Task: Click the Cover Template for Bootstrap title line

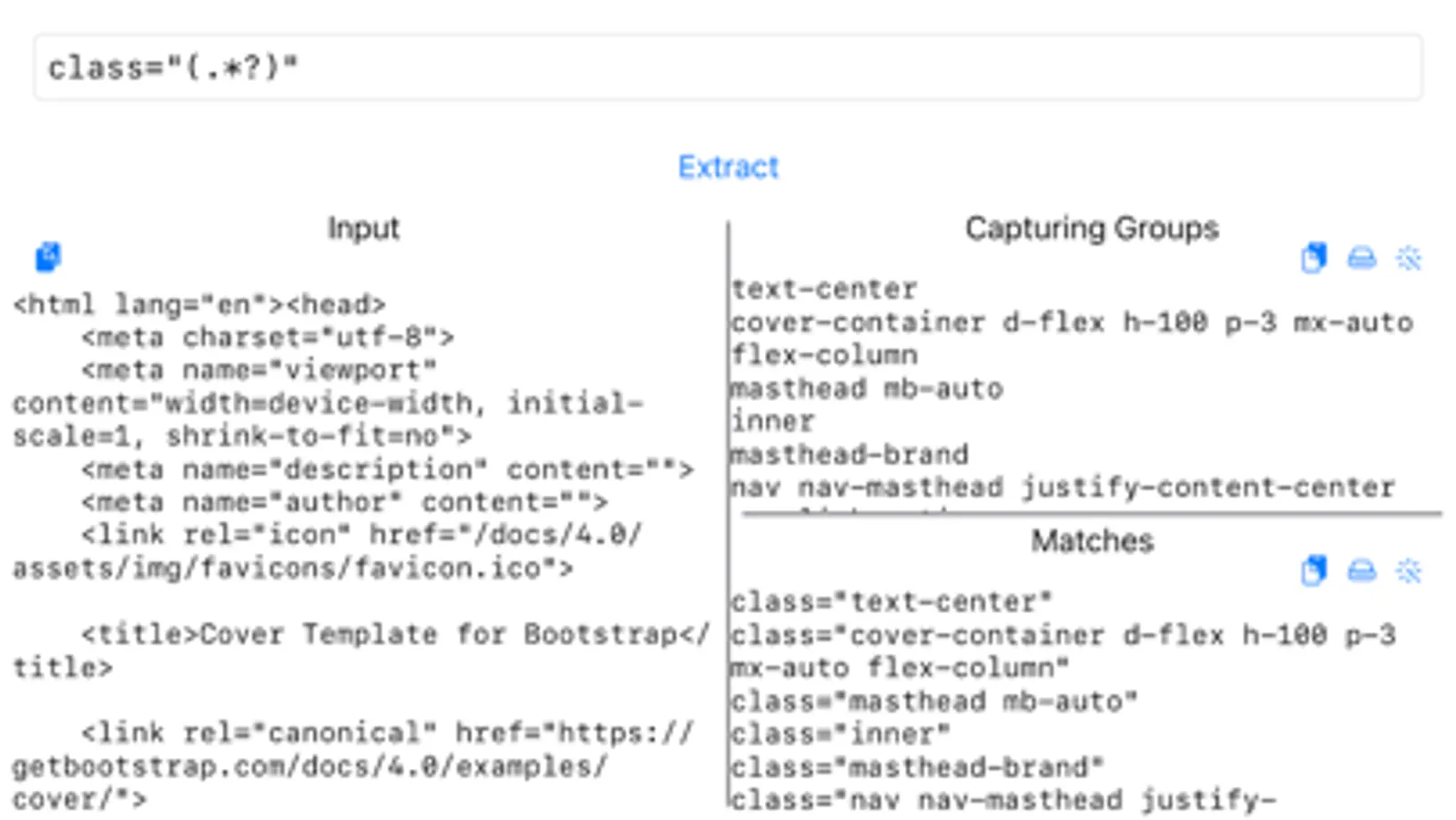Action: point(361,650)
